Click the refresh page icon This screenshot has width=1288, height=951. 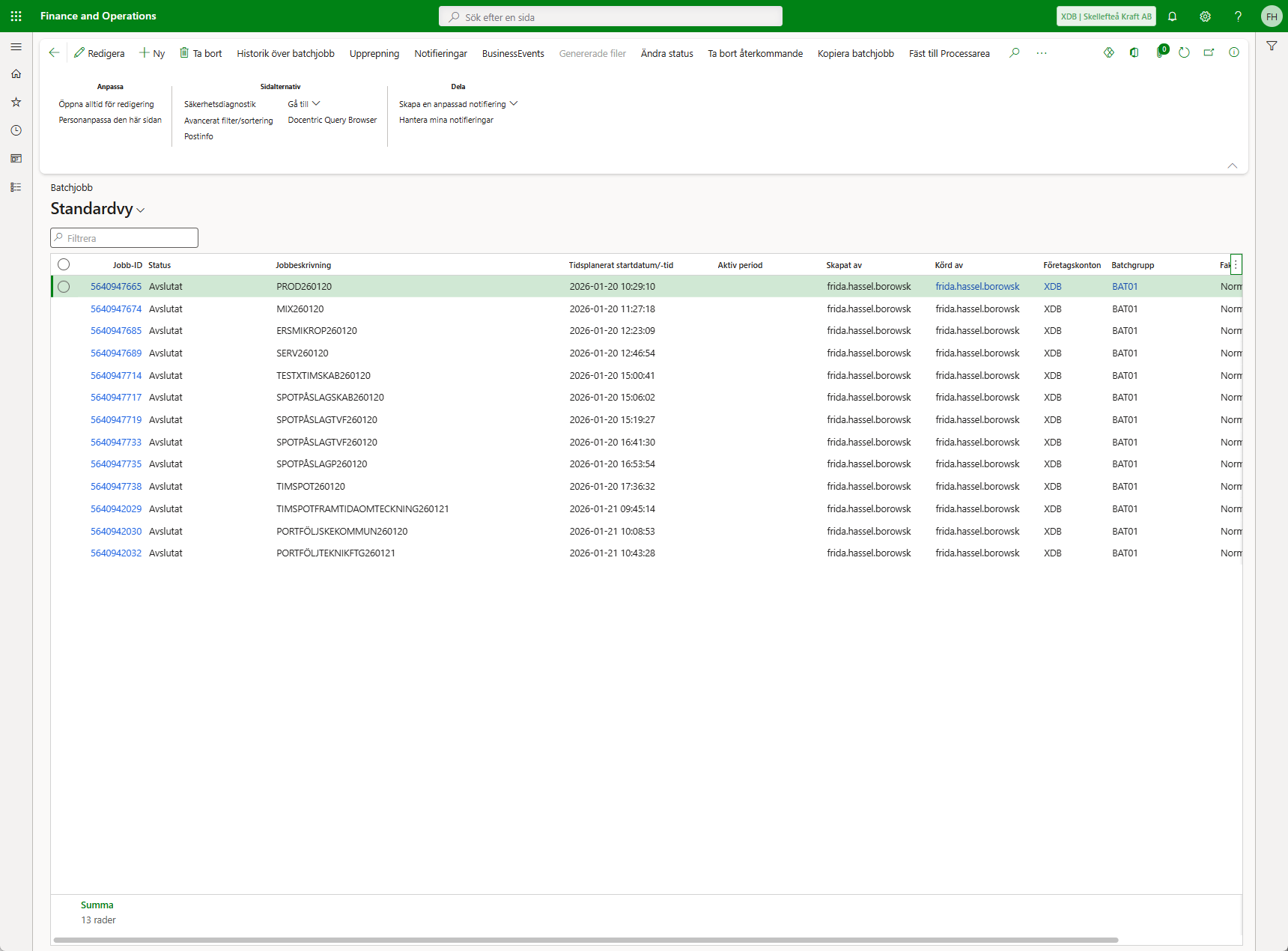1184,52
